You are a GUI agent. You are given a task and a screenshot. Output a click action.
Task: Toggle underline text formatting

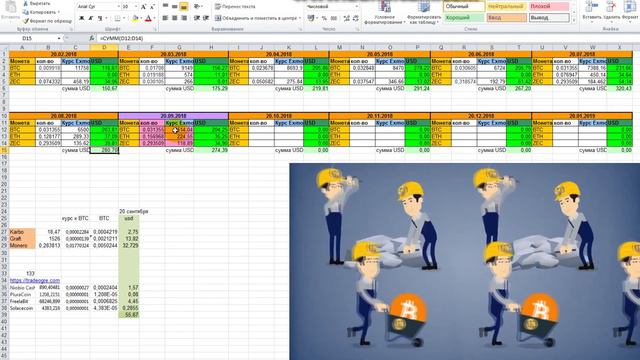click(100, 18)
